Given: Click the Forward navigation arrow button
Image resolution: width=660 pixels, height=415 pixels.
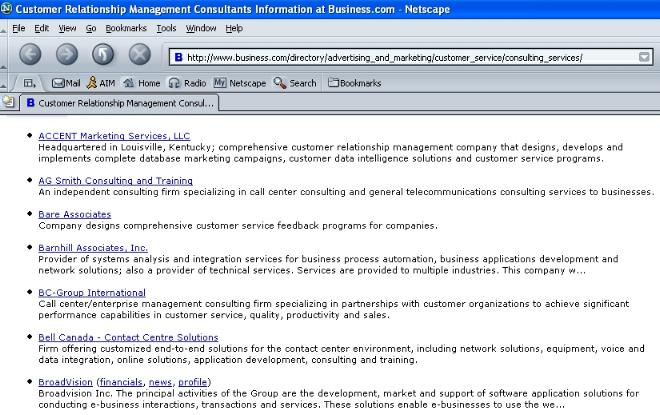Looking at the screenshot, I should click(x=67, y=54).
